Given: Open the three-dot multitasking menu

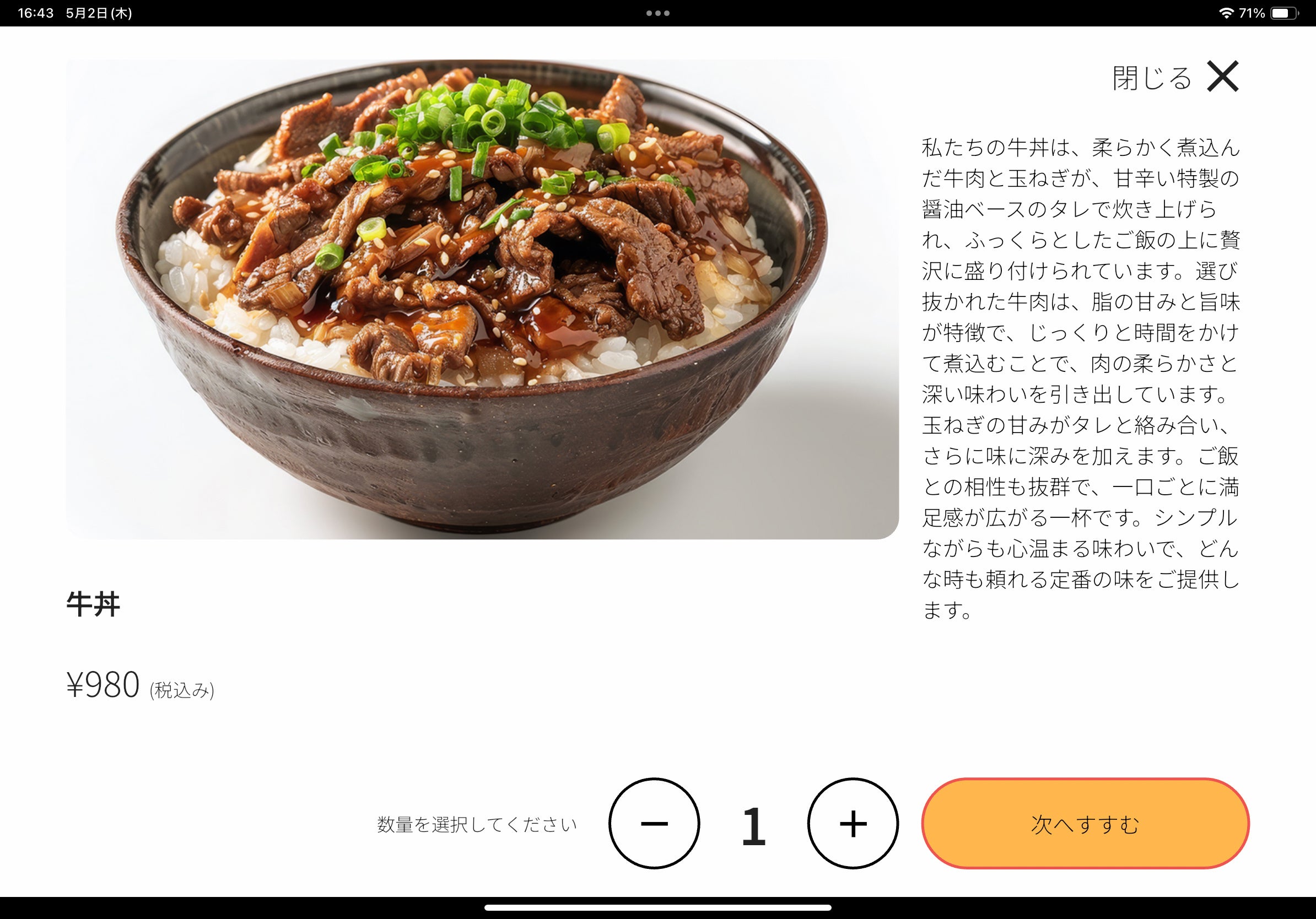Looking at the screenshot, I should (x=658, y=13).
